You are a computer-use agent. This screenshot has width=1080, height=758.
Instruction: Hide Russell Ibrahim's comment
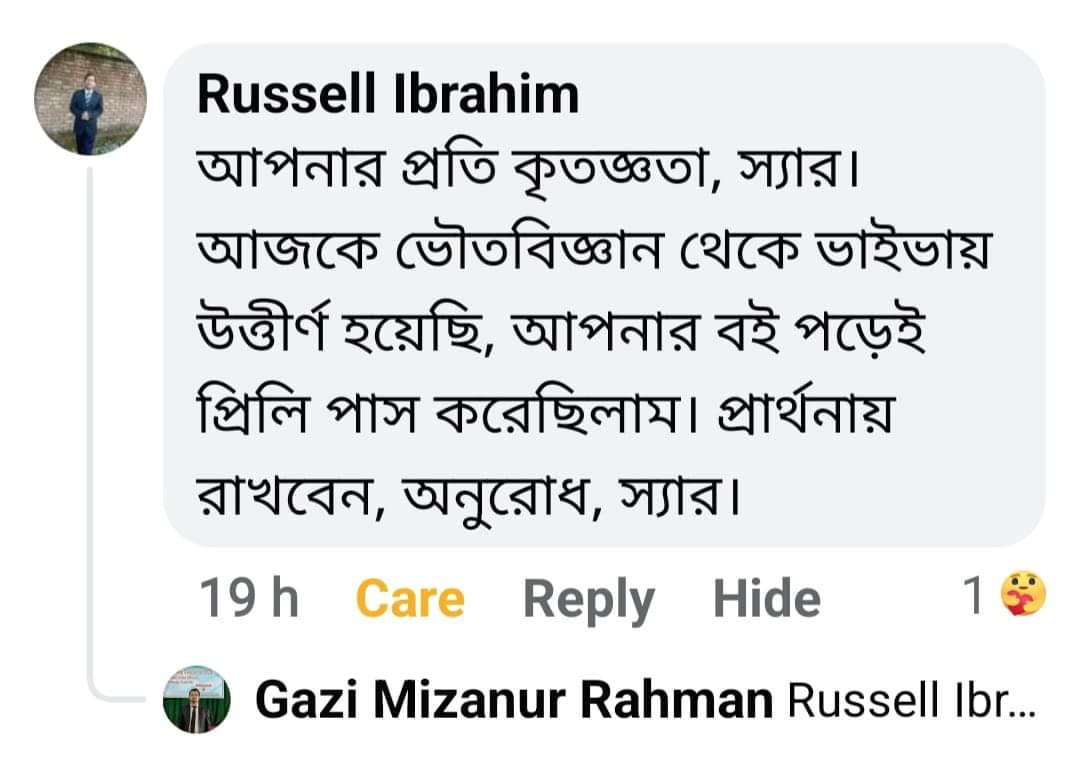pos(766,599)
